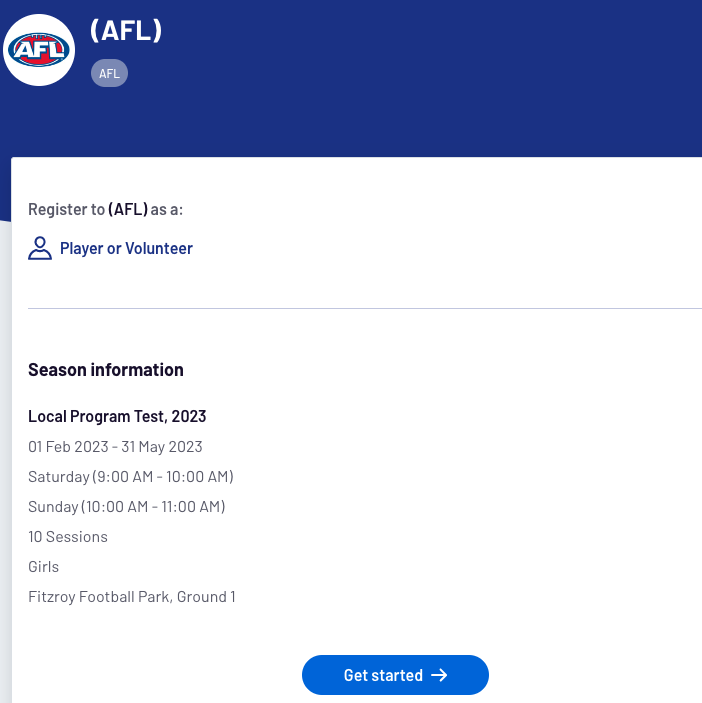This screenshot has width=702, height=703.
Task: Click the 'Register to' prompt text
Action: 66,210
